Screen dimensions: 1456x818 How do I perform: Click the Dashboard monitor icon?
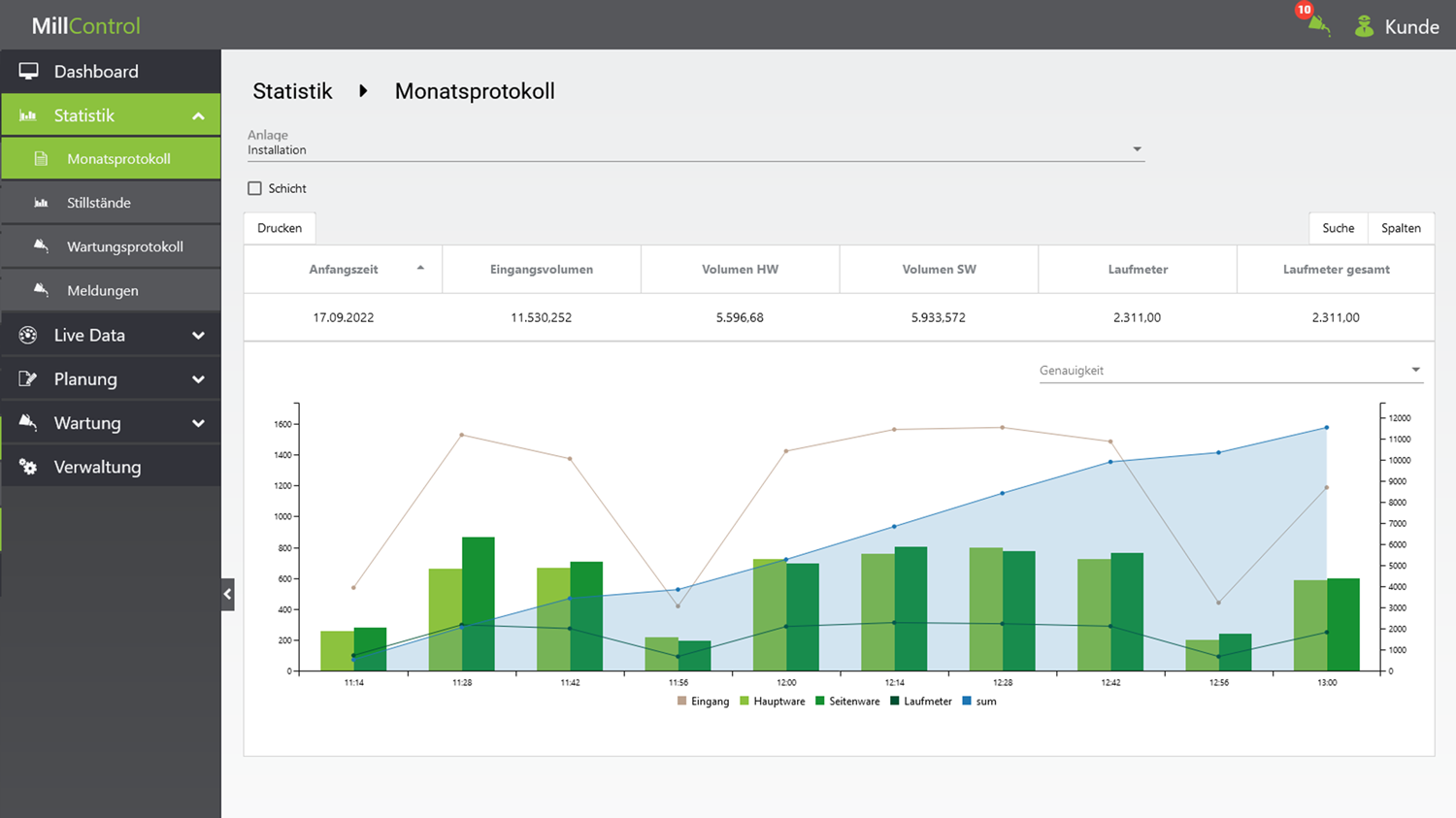28,71
